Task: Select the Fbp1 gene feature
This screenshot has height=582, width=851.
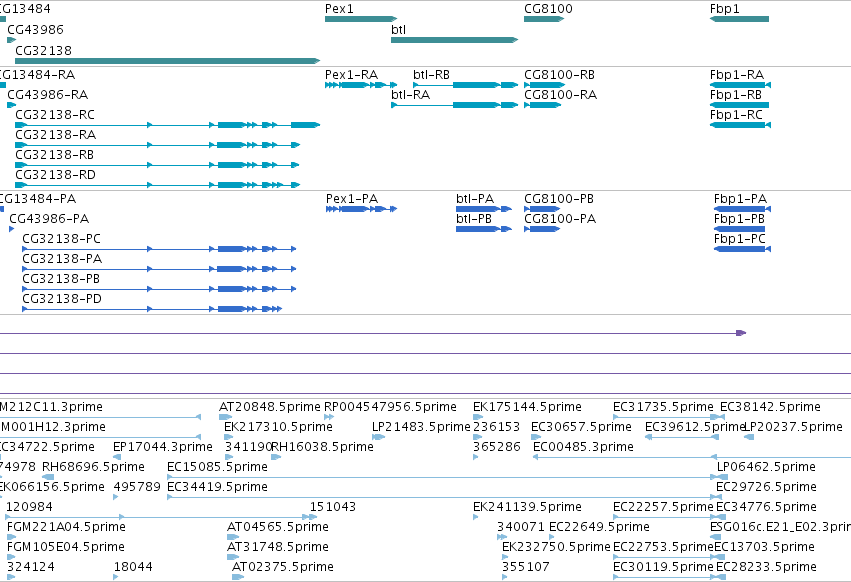Action: click(x=739, y=19)
